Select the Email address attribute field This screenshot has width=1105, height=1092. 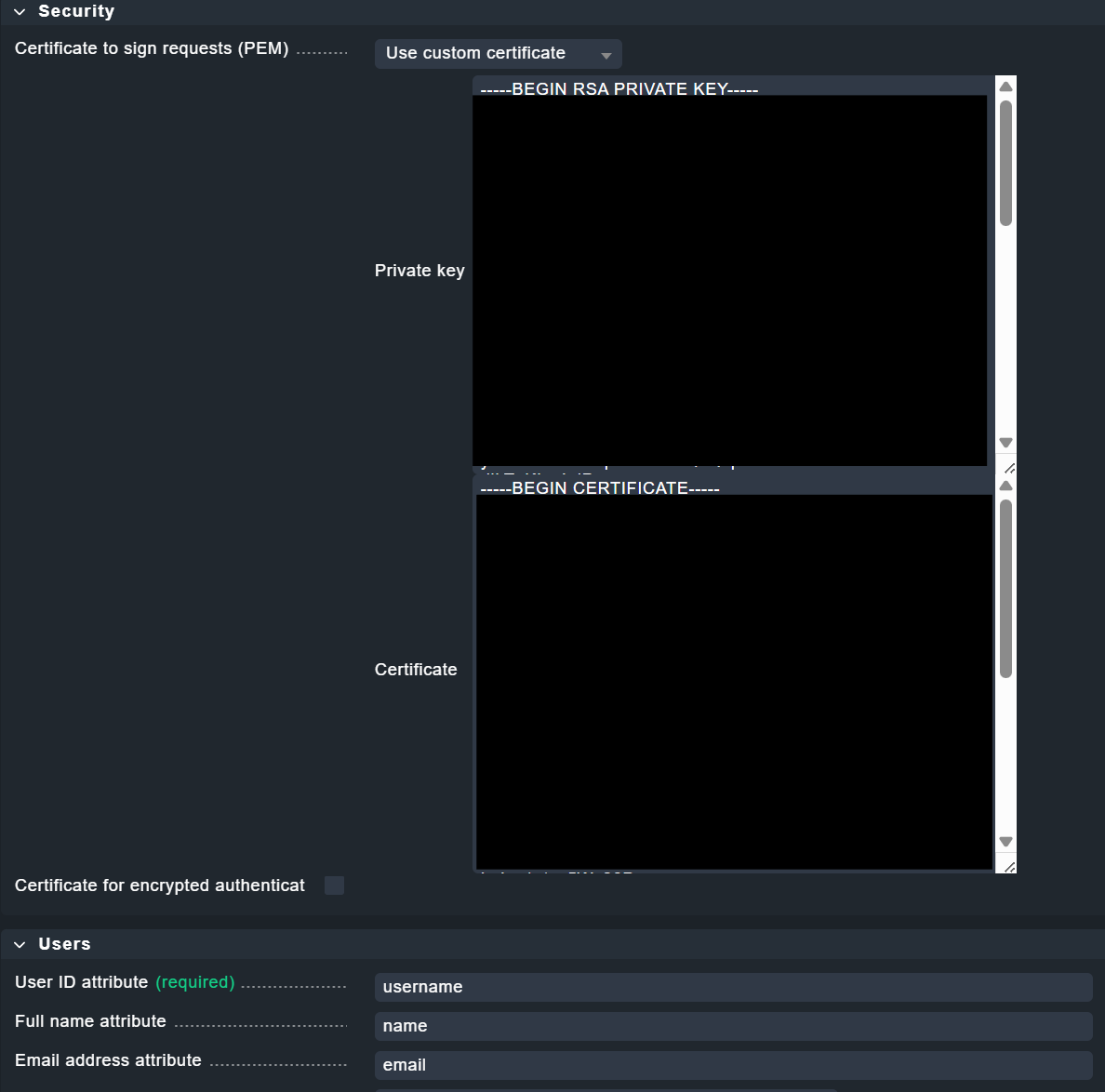[733, 1065]
